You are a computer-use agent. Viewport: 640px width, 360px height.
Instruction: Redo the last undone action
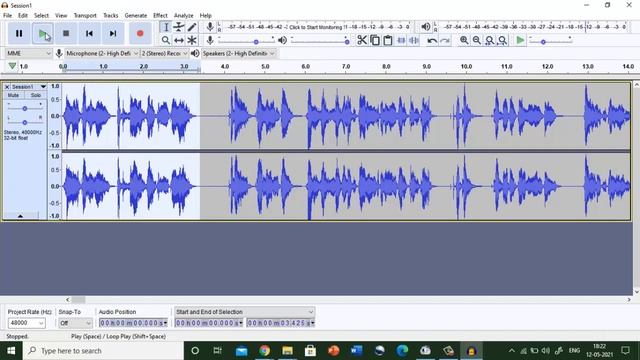(x=445, y=40)
